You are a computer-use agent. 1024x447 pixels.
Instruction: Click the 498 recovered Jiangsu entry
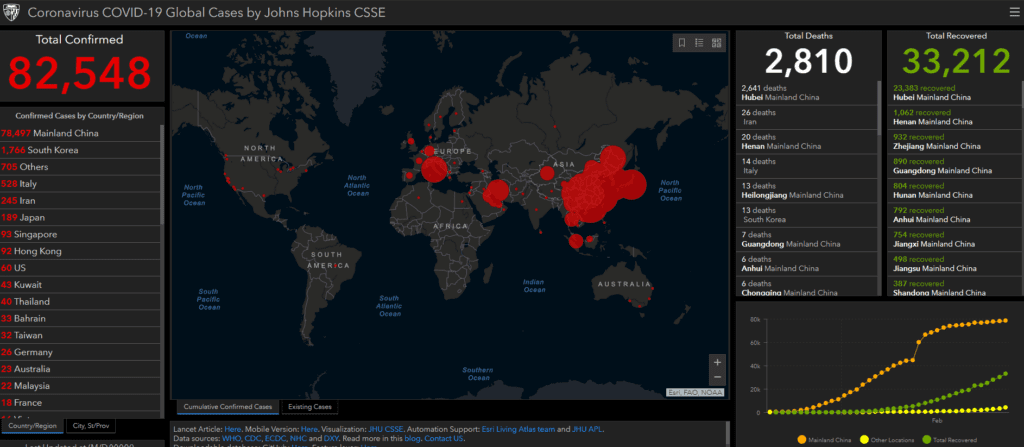[x=955, y=264]
